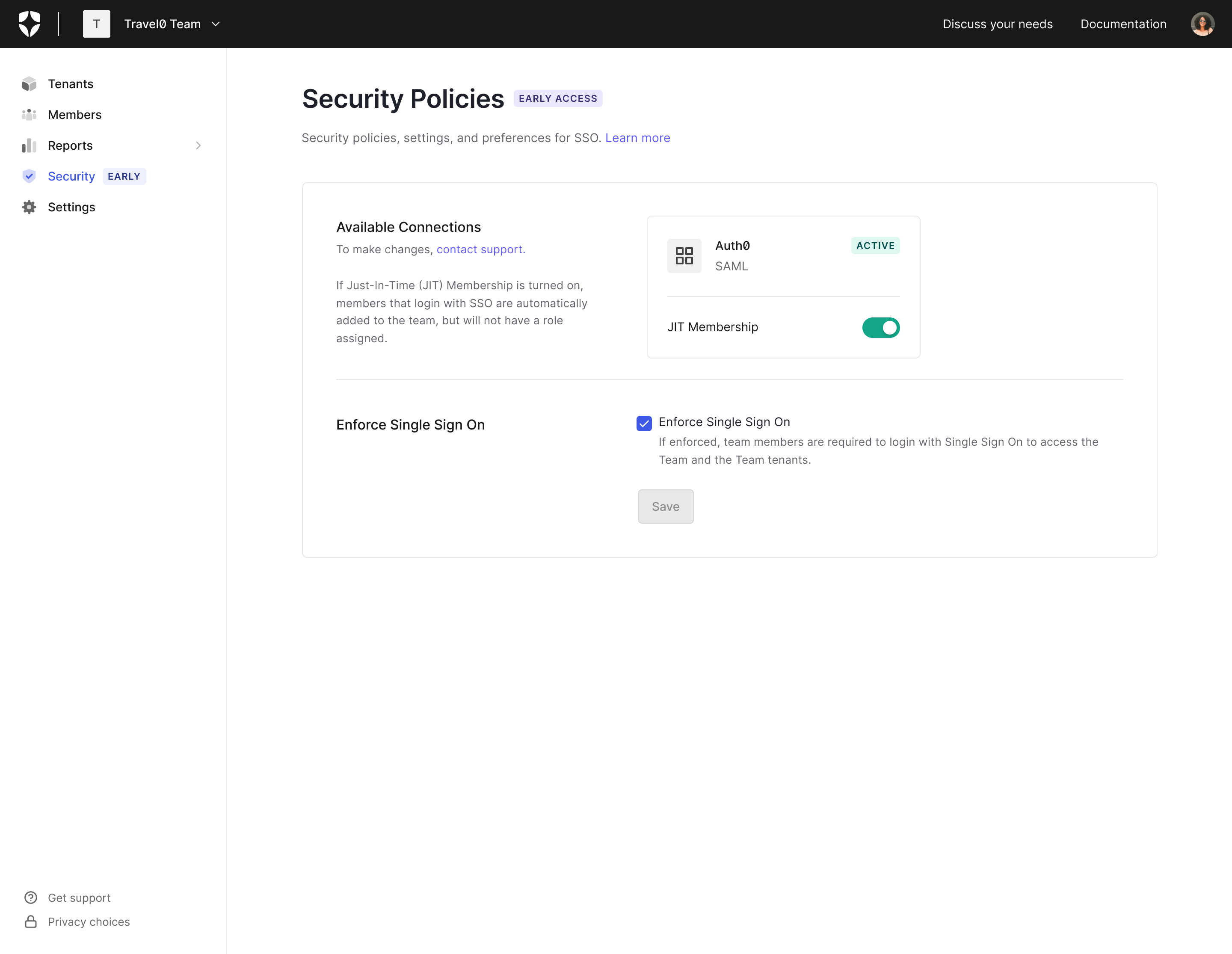
Task: Click the Security shield check icon
Action: [29, 176]
